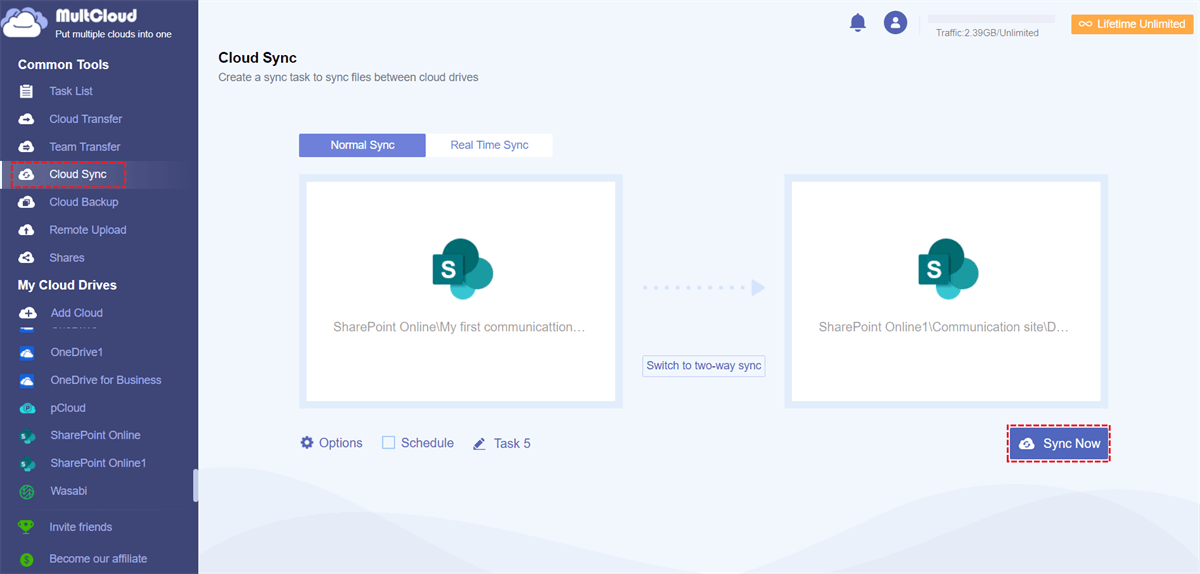The height and width of the screenshot is (574, 1200).
Task: Click the Shares label in sidebar
Action: coord(67,258)
